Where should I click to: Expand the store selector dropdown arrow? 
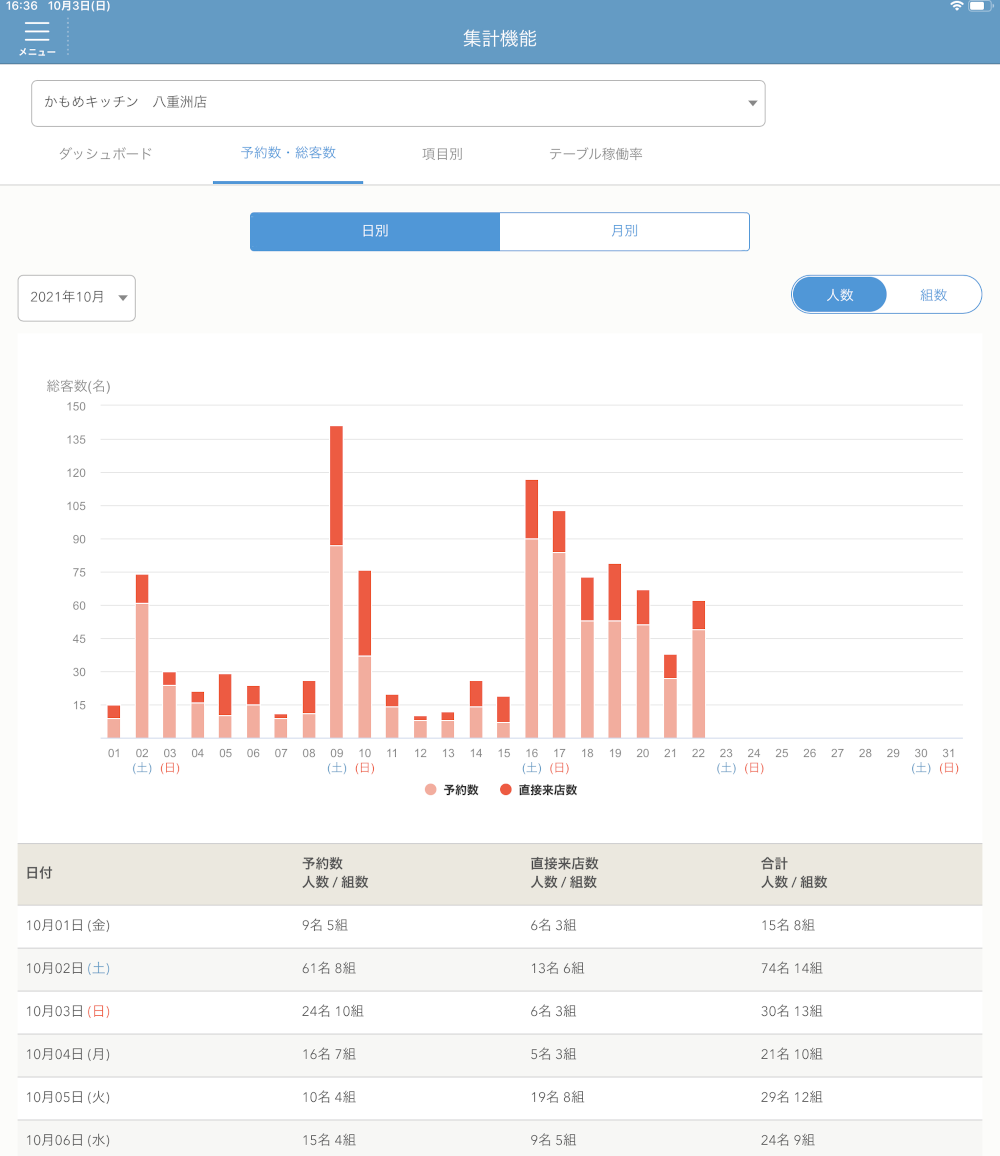[x=752, y=103]
